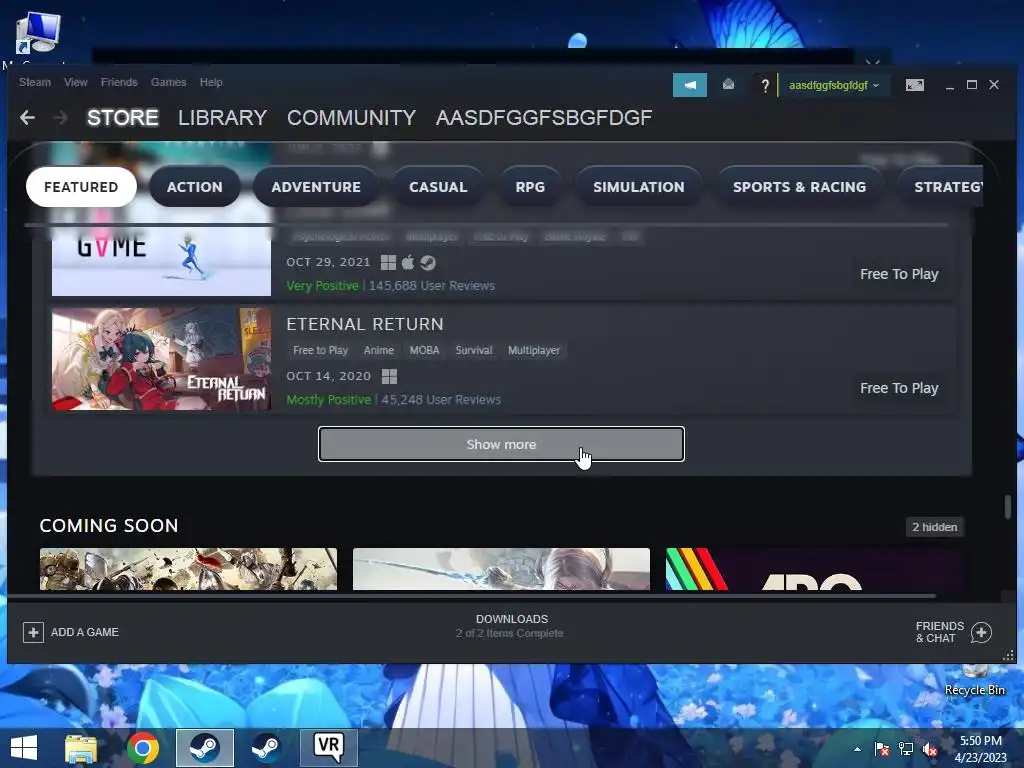Select the SPORTS & RACING category pill
Image resolution: width=1024 pixels, height=768 pixels.
coord(799,187)
